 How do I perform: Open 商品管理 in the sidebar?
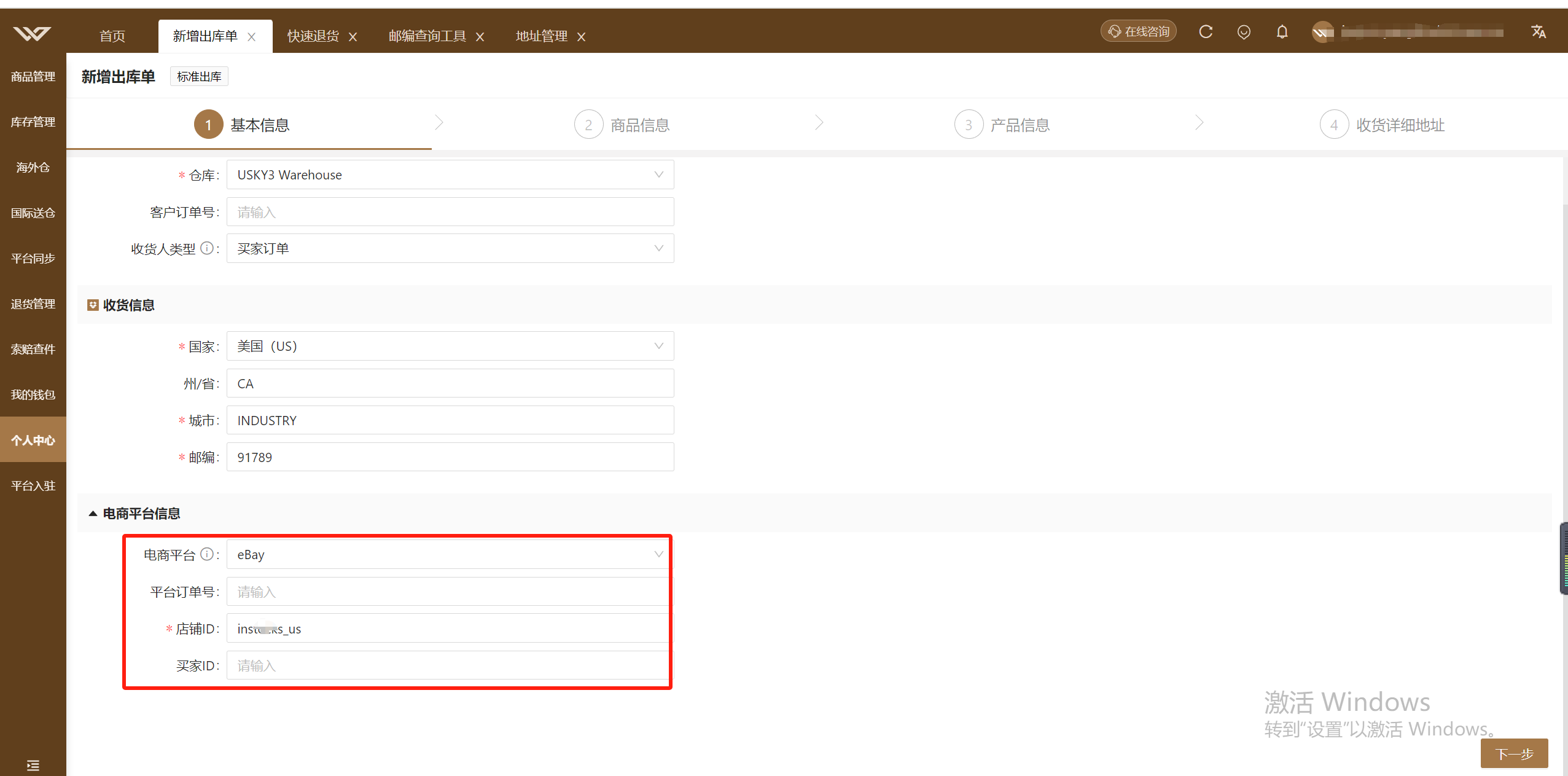click(x=33, y=77)
